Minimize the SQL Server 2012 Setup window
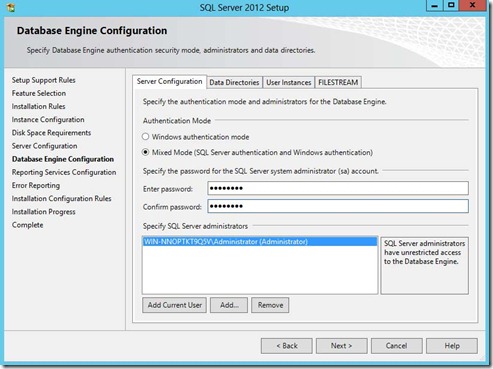Viewport: 493px width, 369px height. click(435, 6)
